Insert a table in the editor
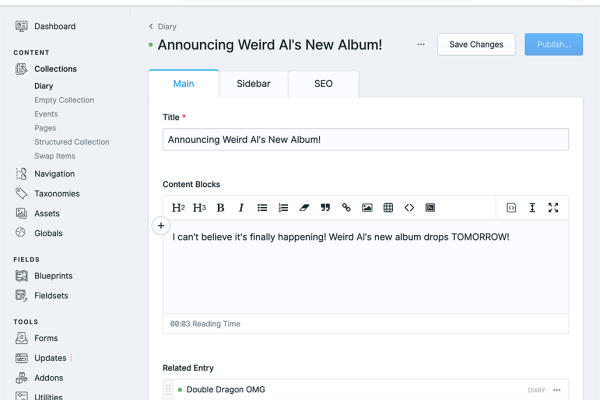The height and width of the screenshot is (400, 600). pyautogui.click(x=388, y=208)
